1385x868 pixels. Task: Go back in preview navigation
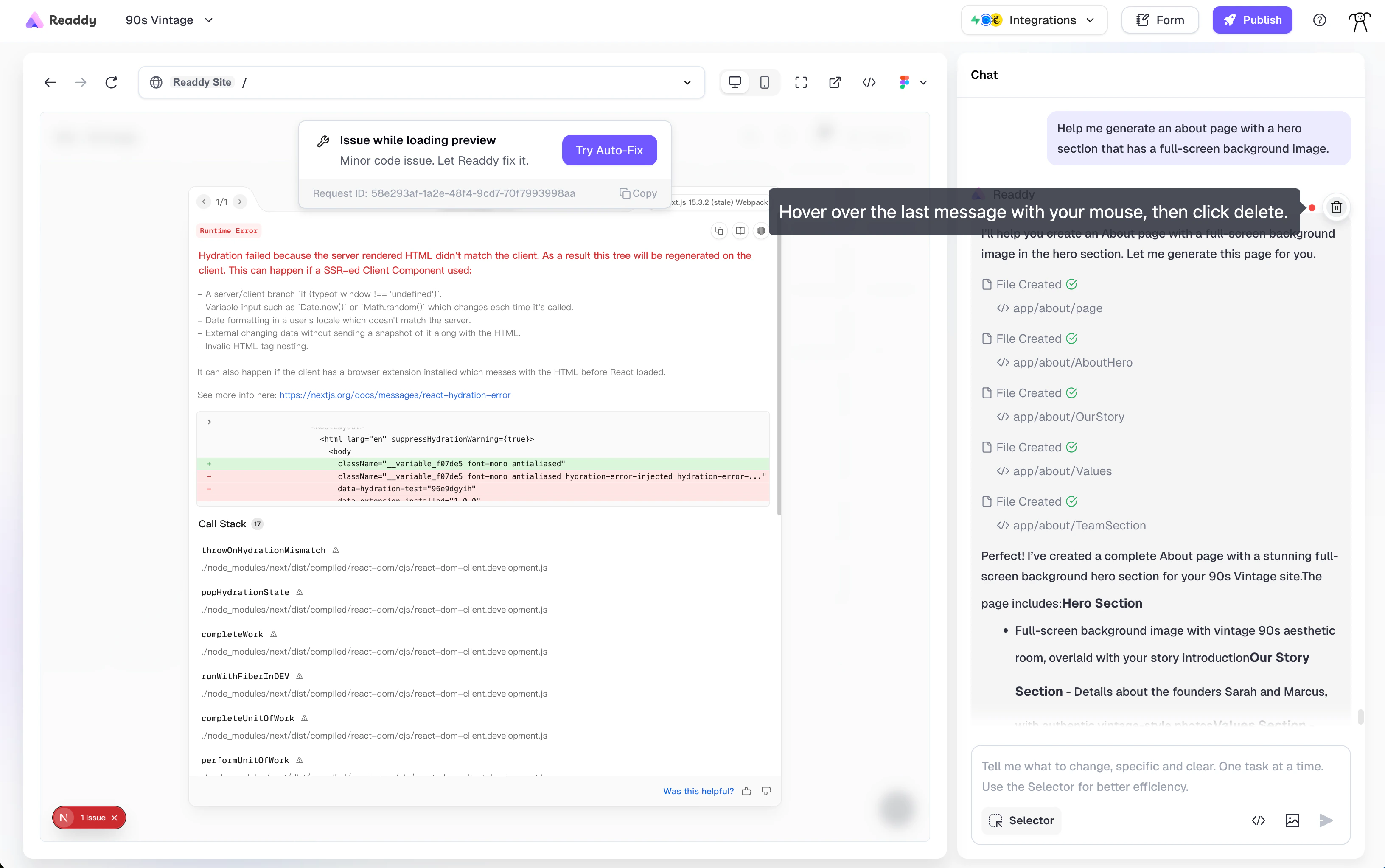click(x=50, y=83)
